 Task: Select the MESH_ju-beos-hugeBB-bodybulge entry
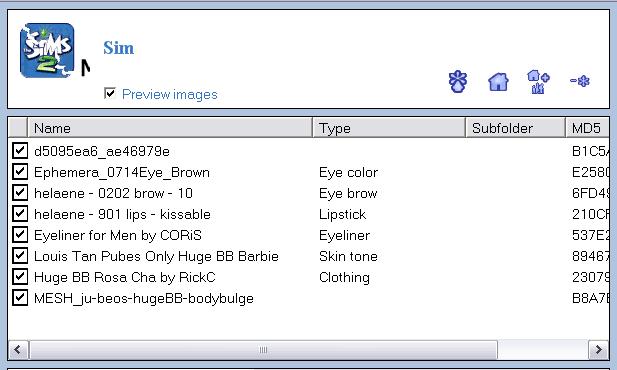(144, 298)
